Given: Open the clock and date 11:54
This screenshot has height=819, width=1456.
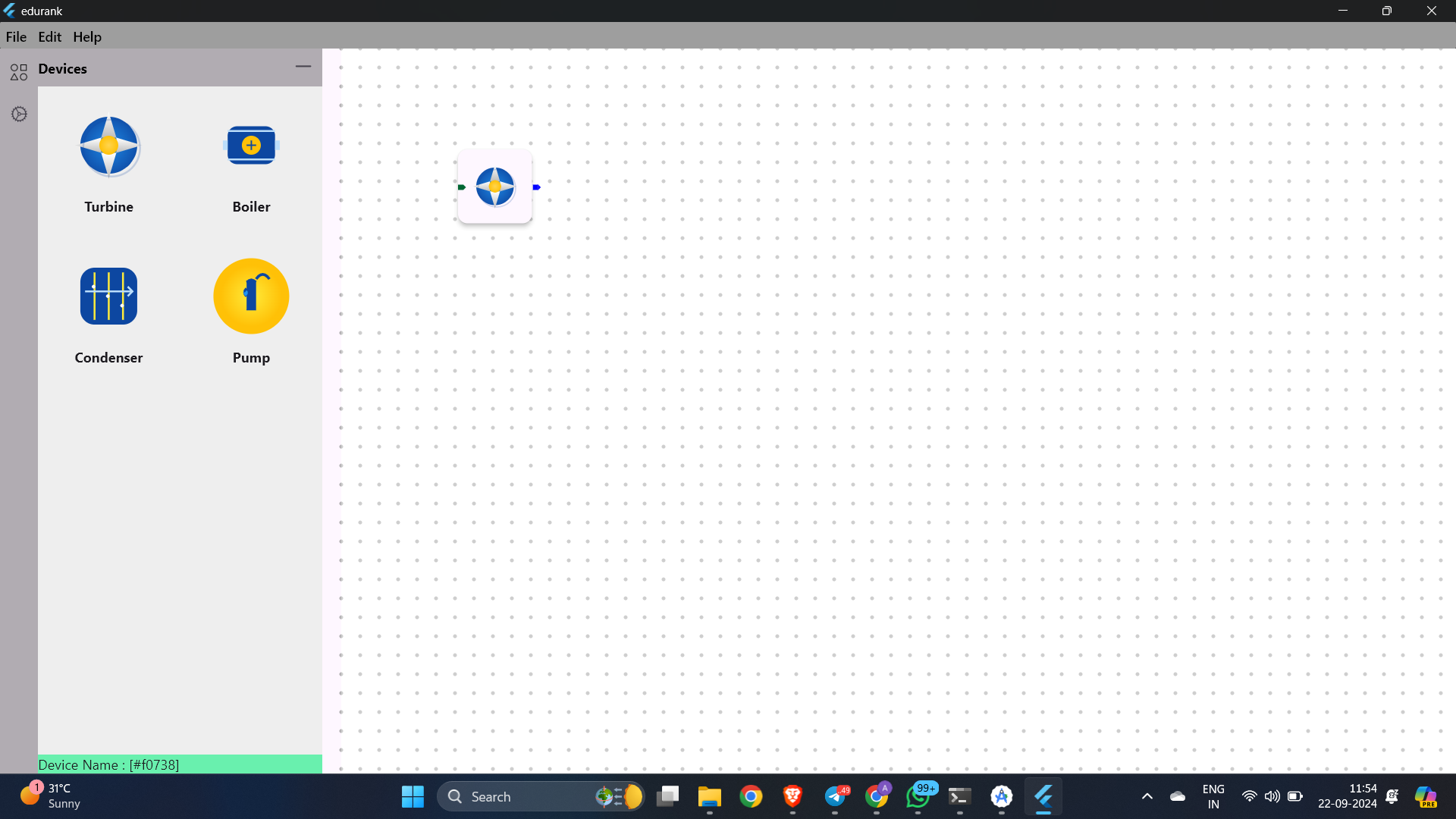Looking at the screenshot, I should (x=1348, y=796).
